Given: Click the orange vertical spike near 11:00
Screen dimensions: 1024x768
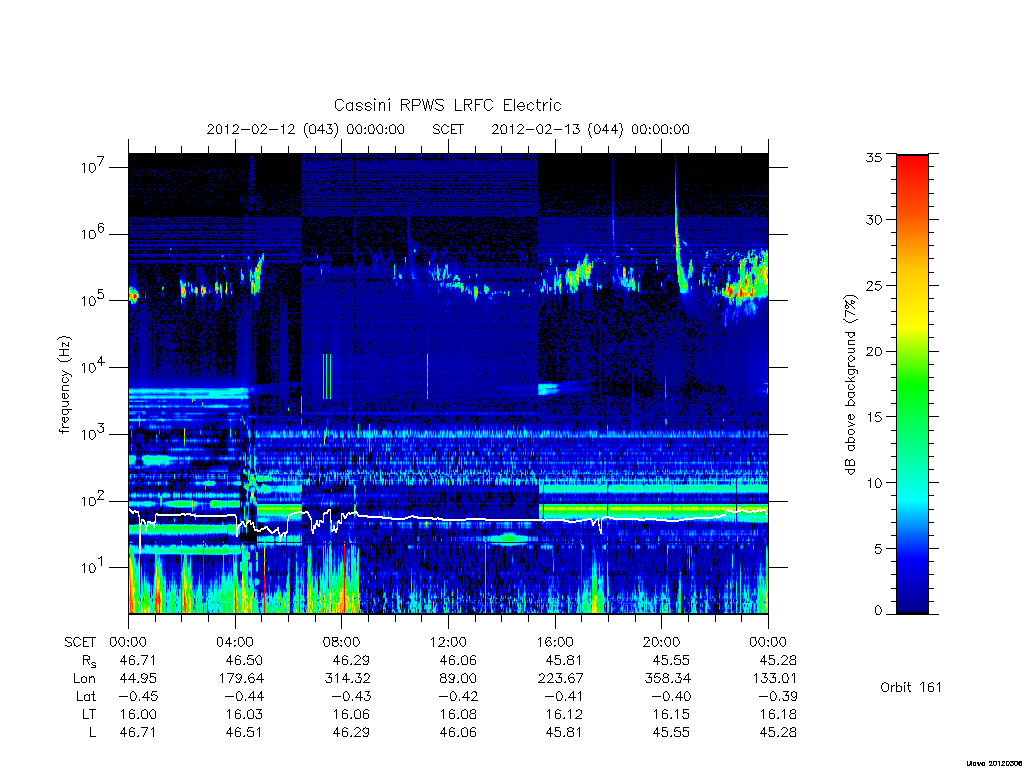Looking at the screenshot, I should pos(427,376).
